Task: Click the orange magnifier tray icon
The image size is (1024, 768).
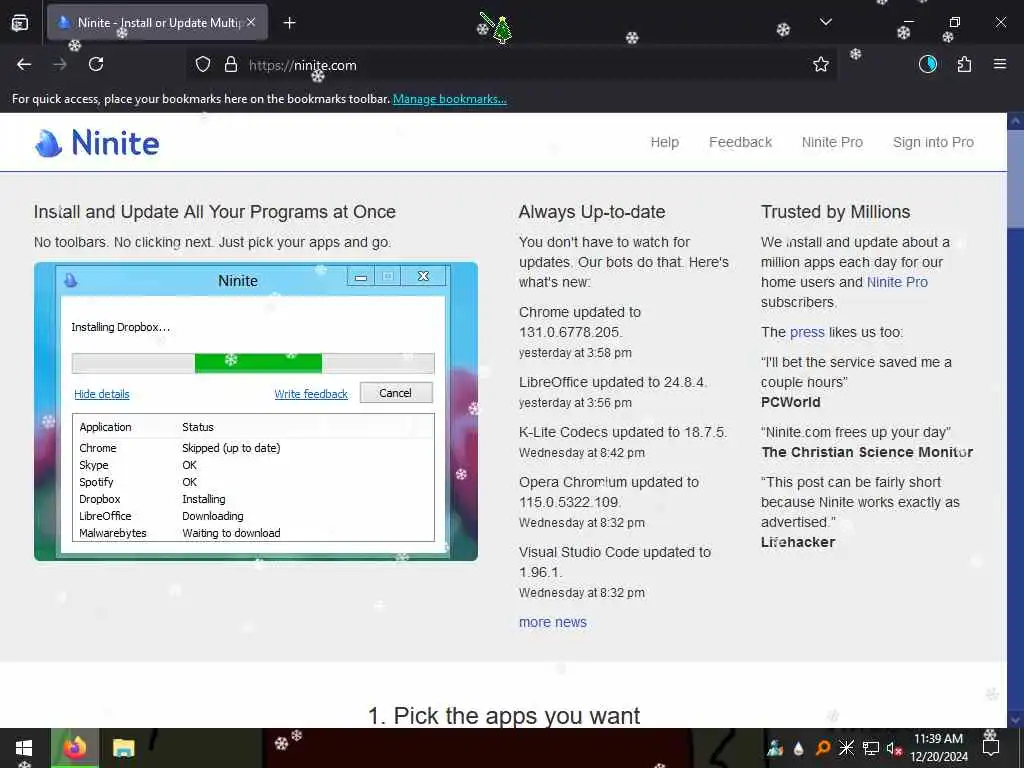Action: [823, 748]
